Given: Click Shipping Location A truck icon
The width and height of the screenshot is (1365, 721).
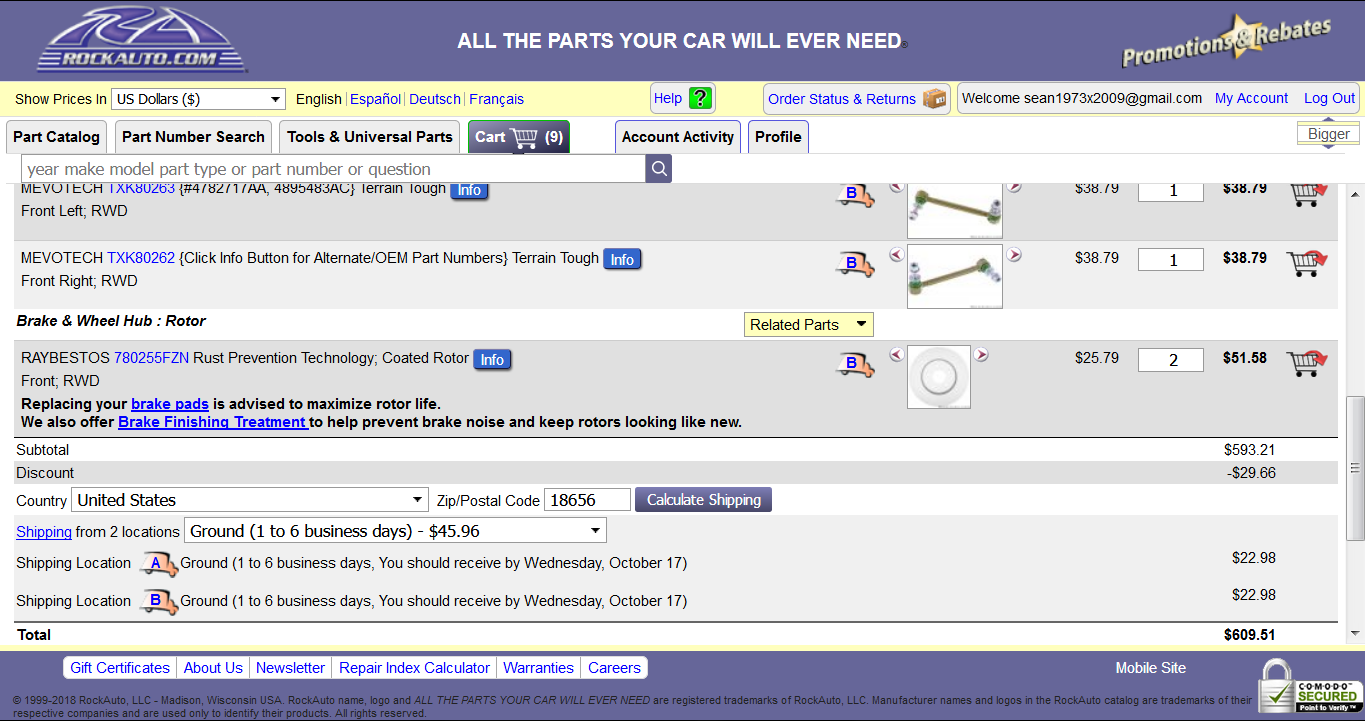Looking at the screenshot, I should [157, 564].
